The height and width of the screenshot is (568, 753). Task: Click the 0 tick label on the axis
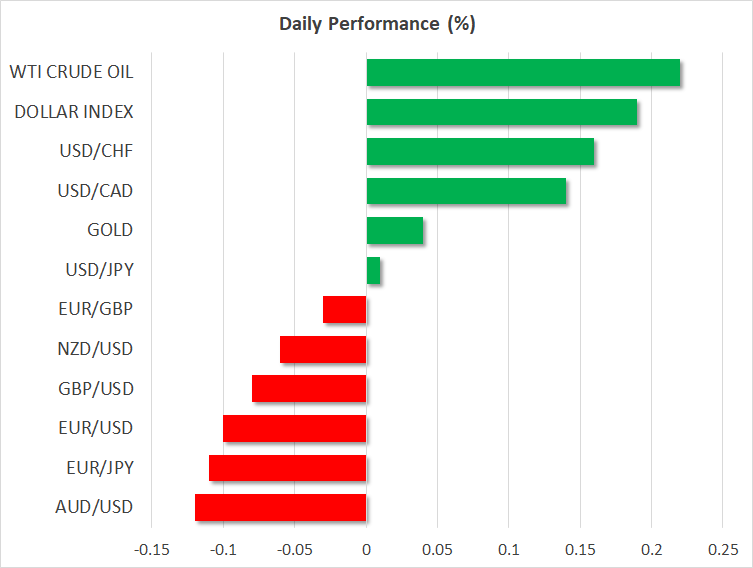pyautogui.click(x=366, y=548)
